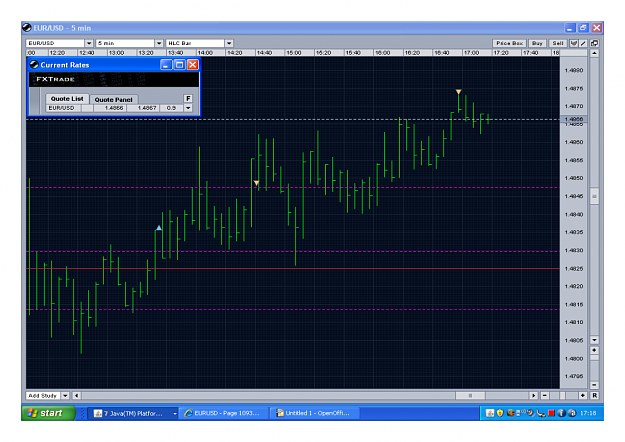This screenshot has height=442, width=625.
Task: Zoom out horizontal time axis with minus
Action: click(544, 395)
